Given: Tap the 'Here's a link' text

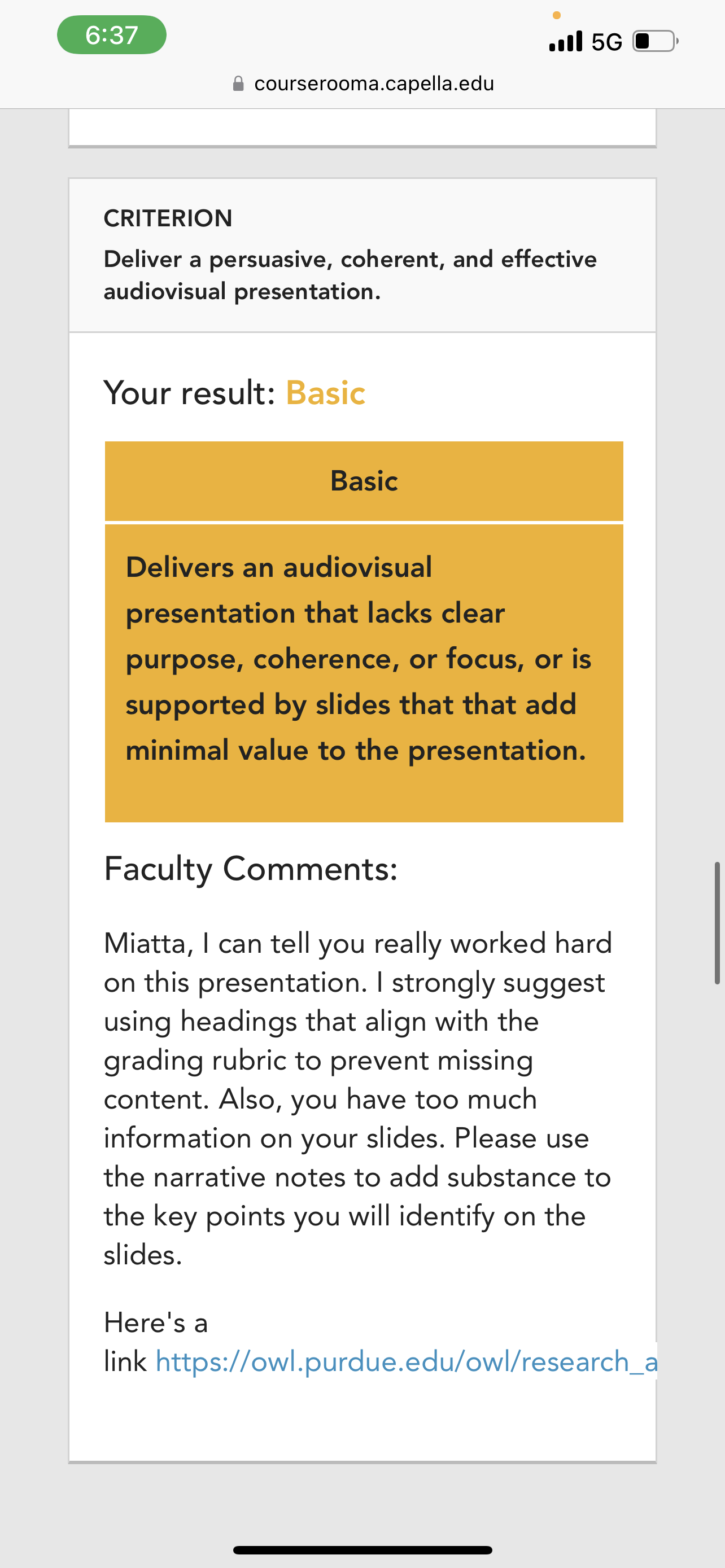Looking at the screenshot, I should tap(156, 1342).
